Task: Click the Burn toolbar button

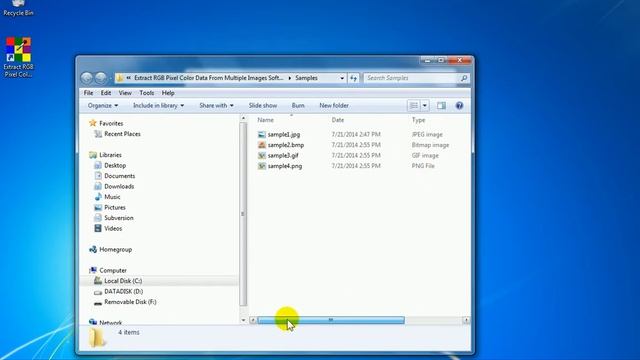Action: (298, 106)
